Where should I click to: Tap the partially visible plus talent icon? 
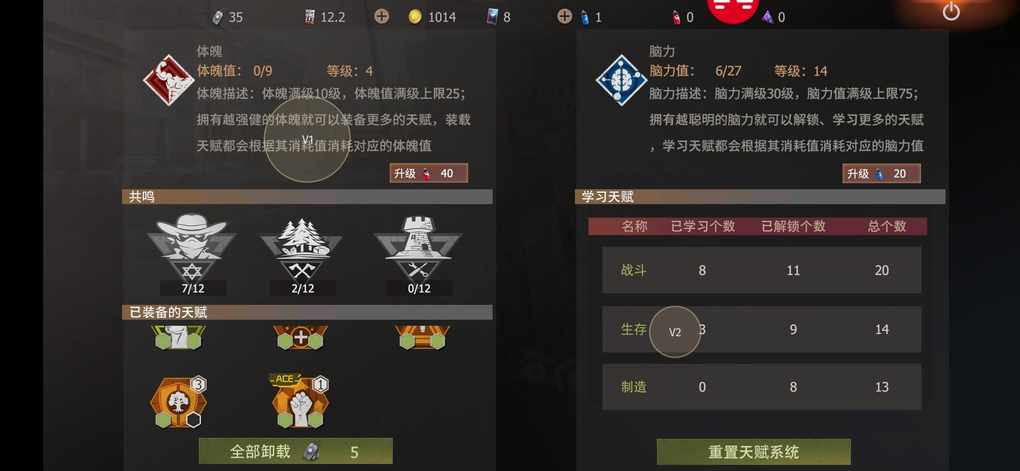(300, 337)
